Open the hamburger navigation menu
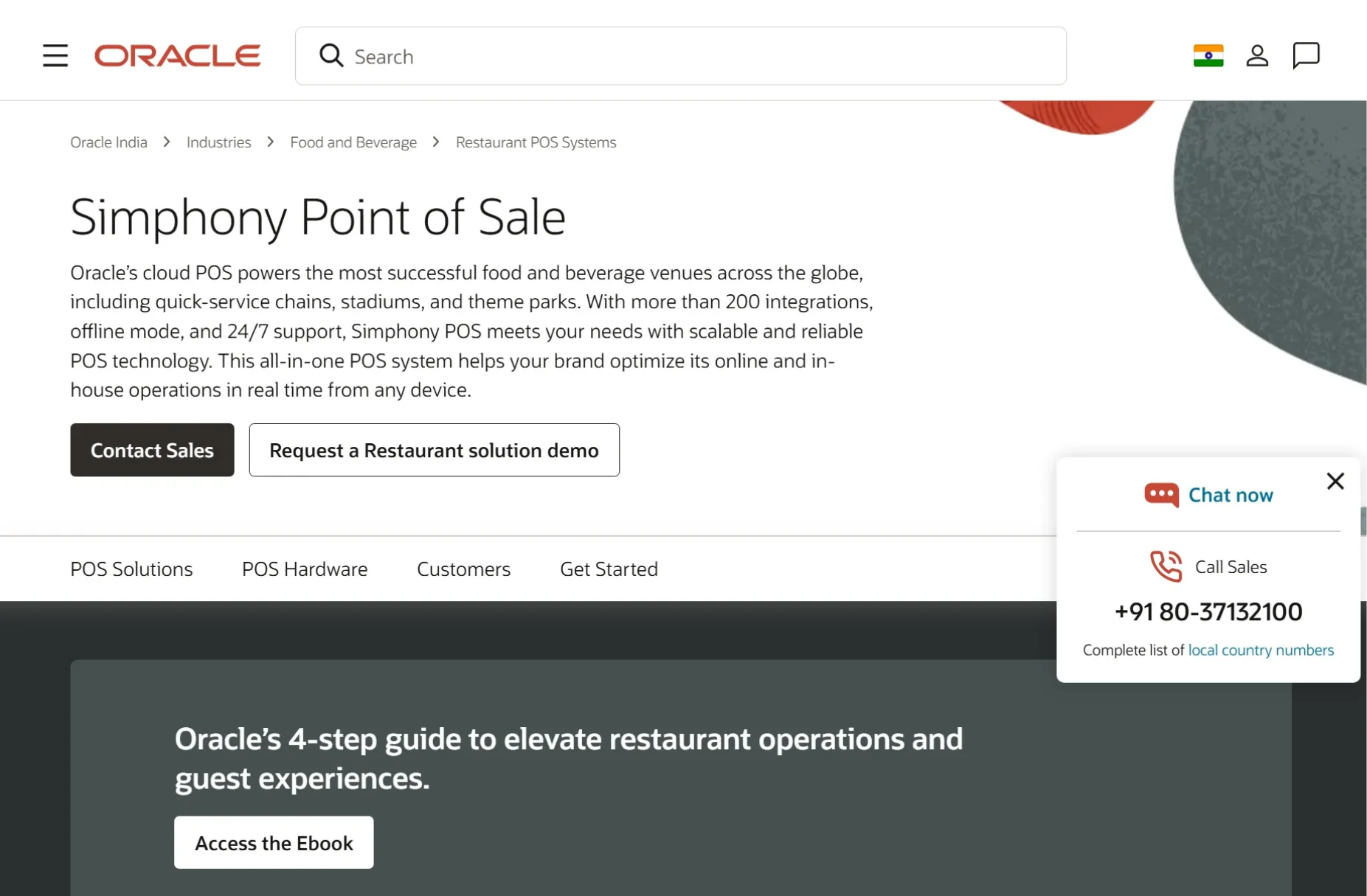Image resolution: width=1367 pixels, height=896 pixels. [x=55, y=56]
